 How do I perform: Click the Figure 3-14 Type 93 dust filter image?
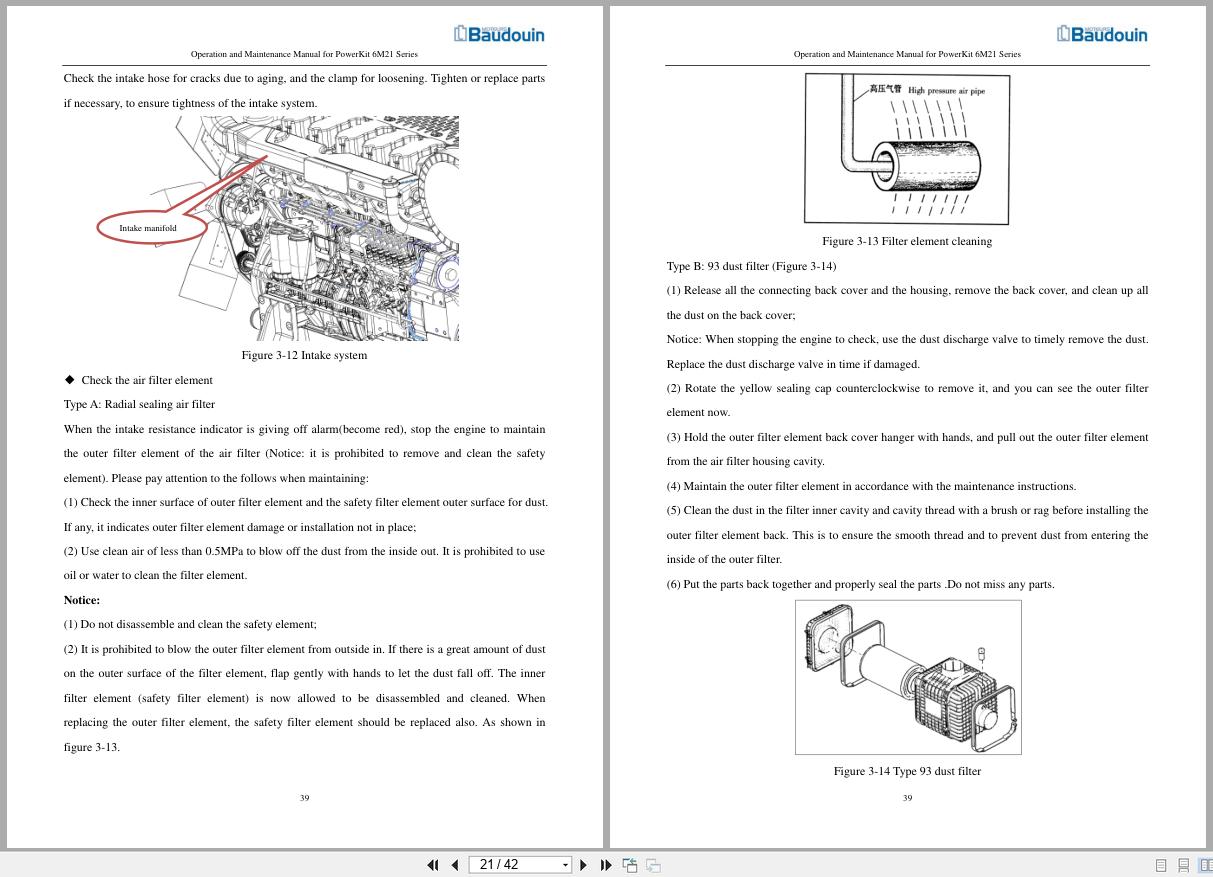tap(907, 677)
